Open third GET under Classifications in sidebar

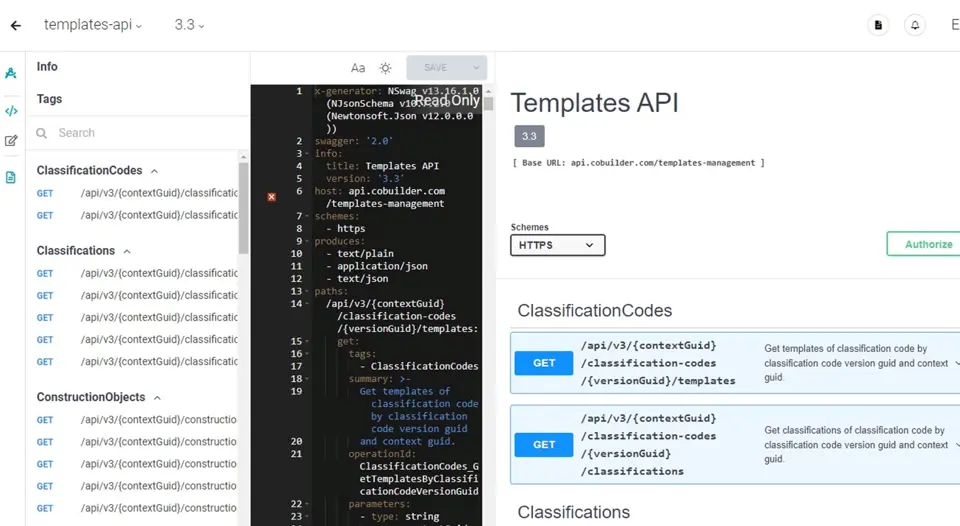coord(137,317)
